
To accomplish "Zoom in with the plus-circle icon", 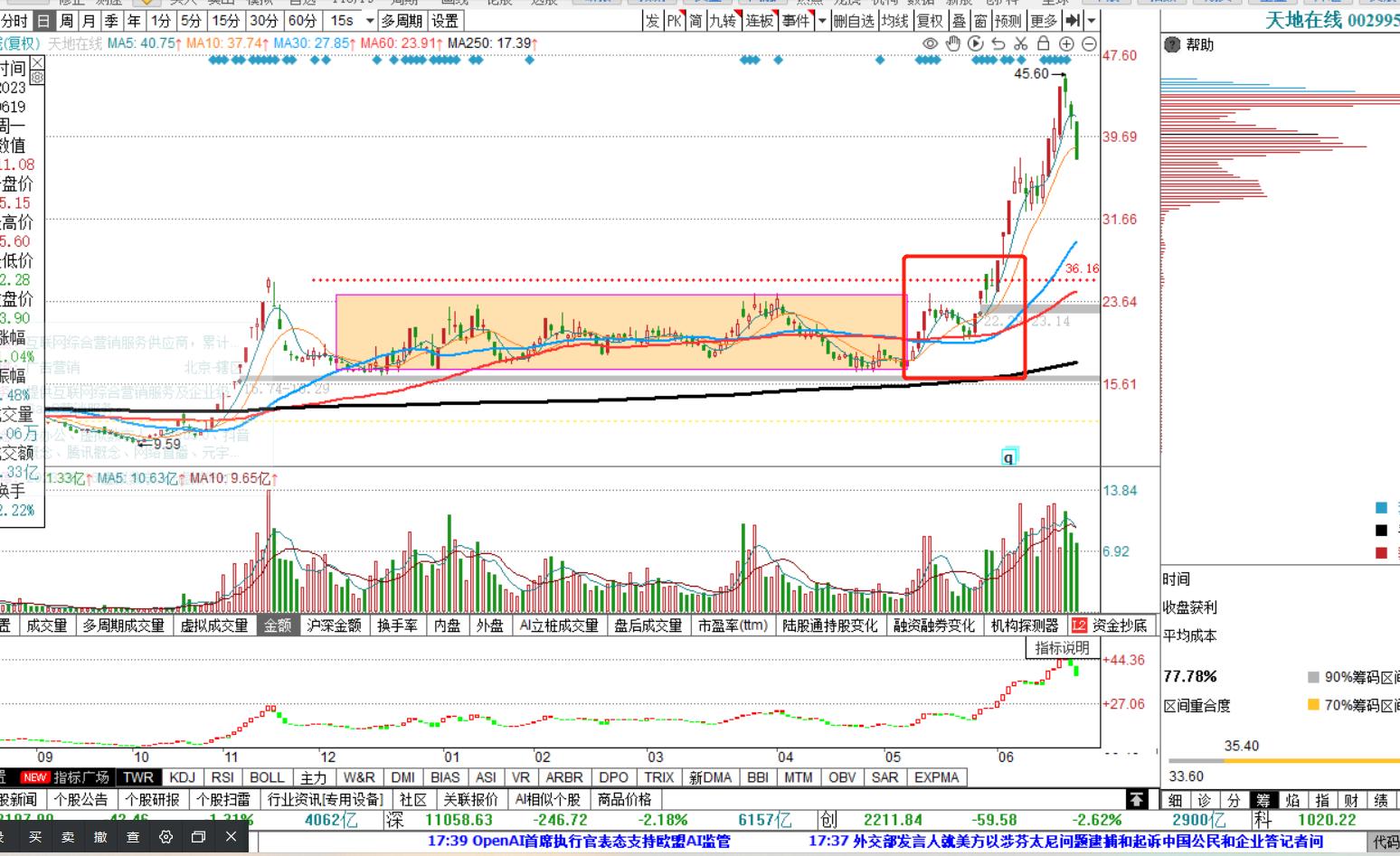I will pos(1066,43).
